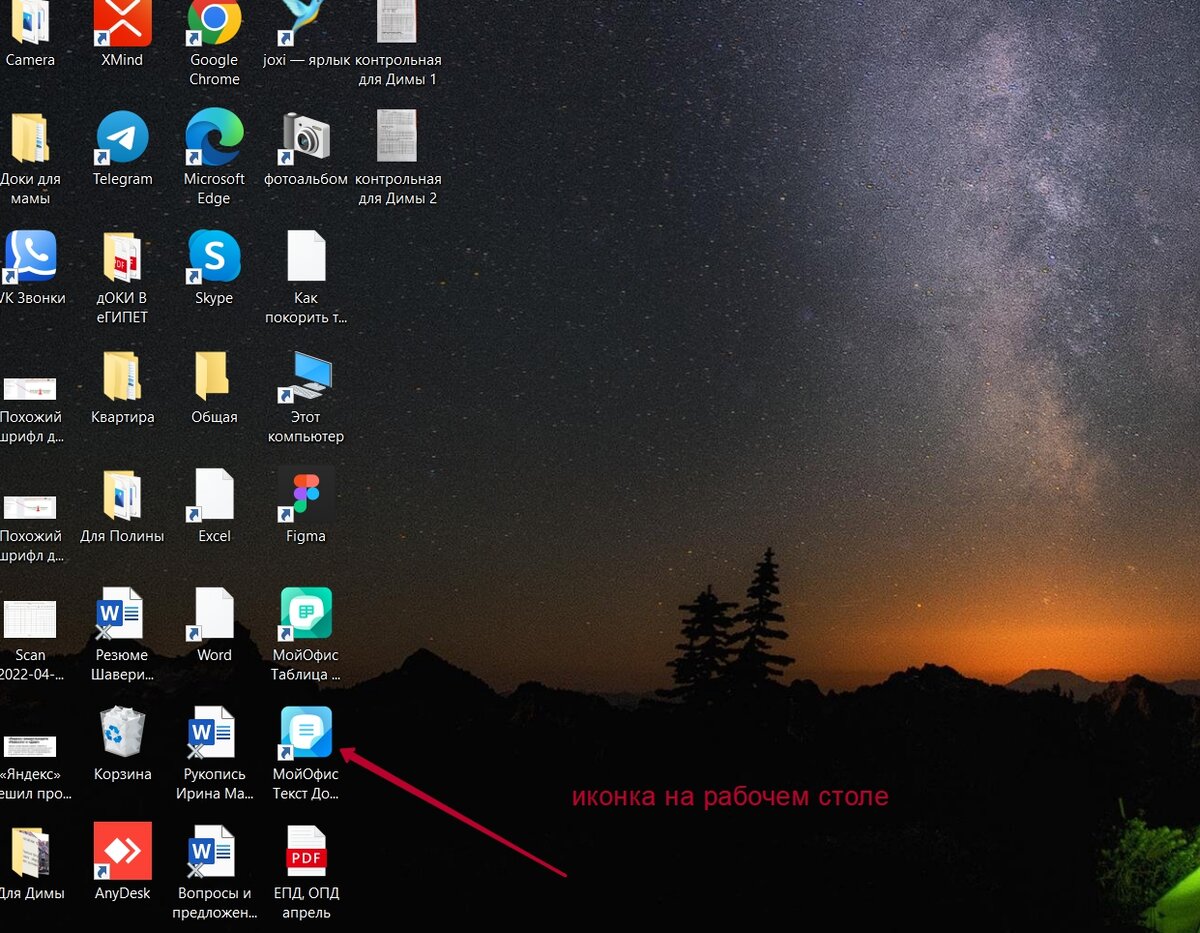The height and width of the screenshot is (933, 1200).
Task: Select the Общая folder
Action: (214, 376)
